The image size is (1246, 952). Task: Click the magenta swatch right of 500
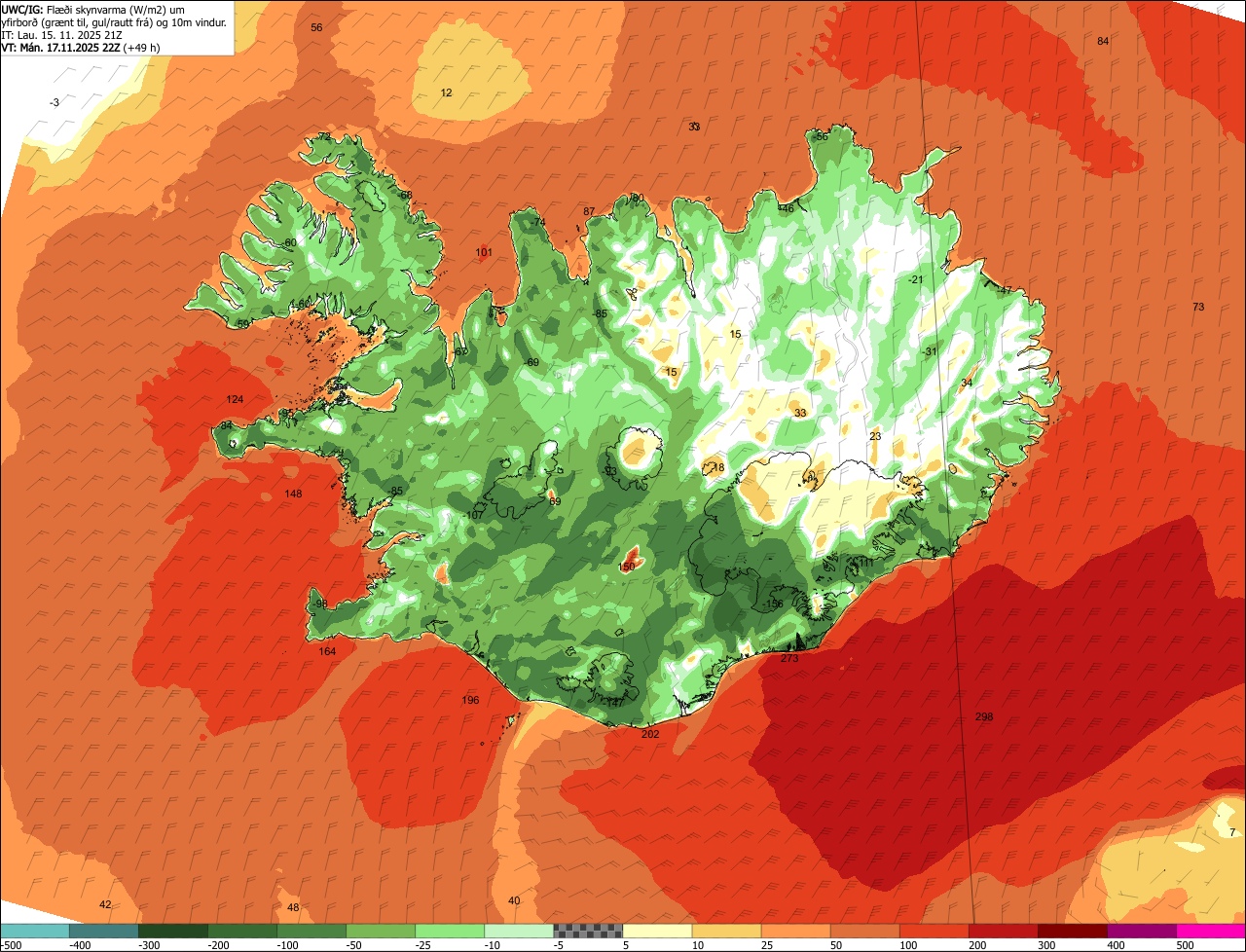[1211, 931]
